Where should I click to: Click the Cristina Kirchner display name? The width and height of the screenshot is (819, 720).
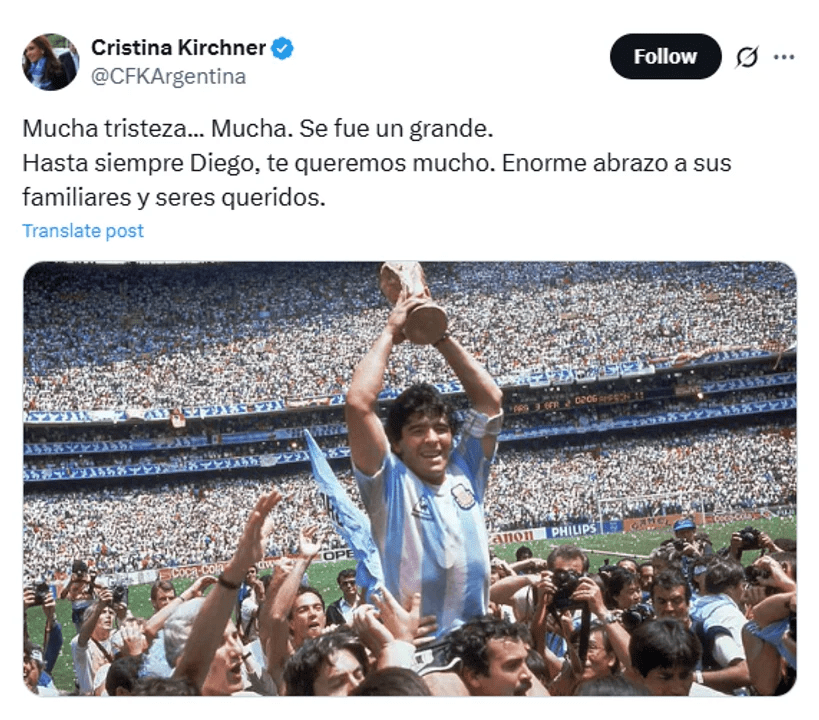[178, 48]
